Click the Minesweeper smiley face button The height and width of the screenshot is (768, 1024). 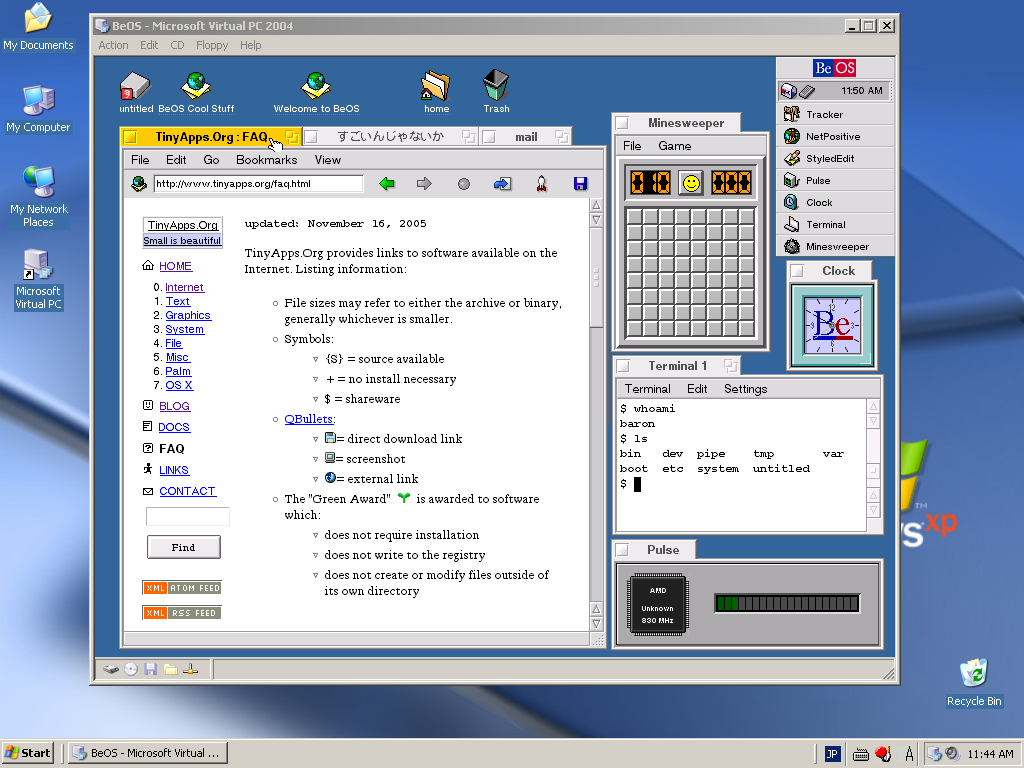click(691, 183)
